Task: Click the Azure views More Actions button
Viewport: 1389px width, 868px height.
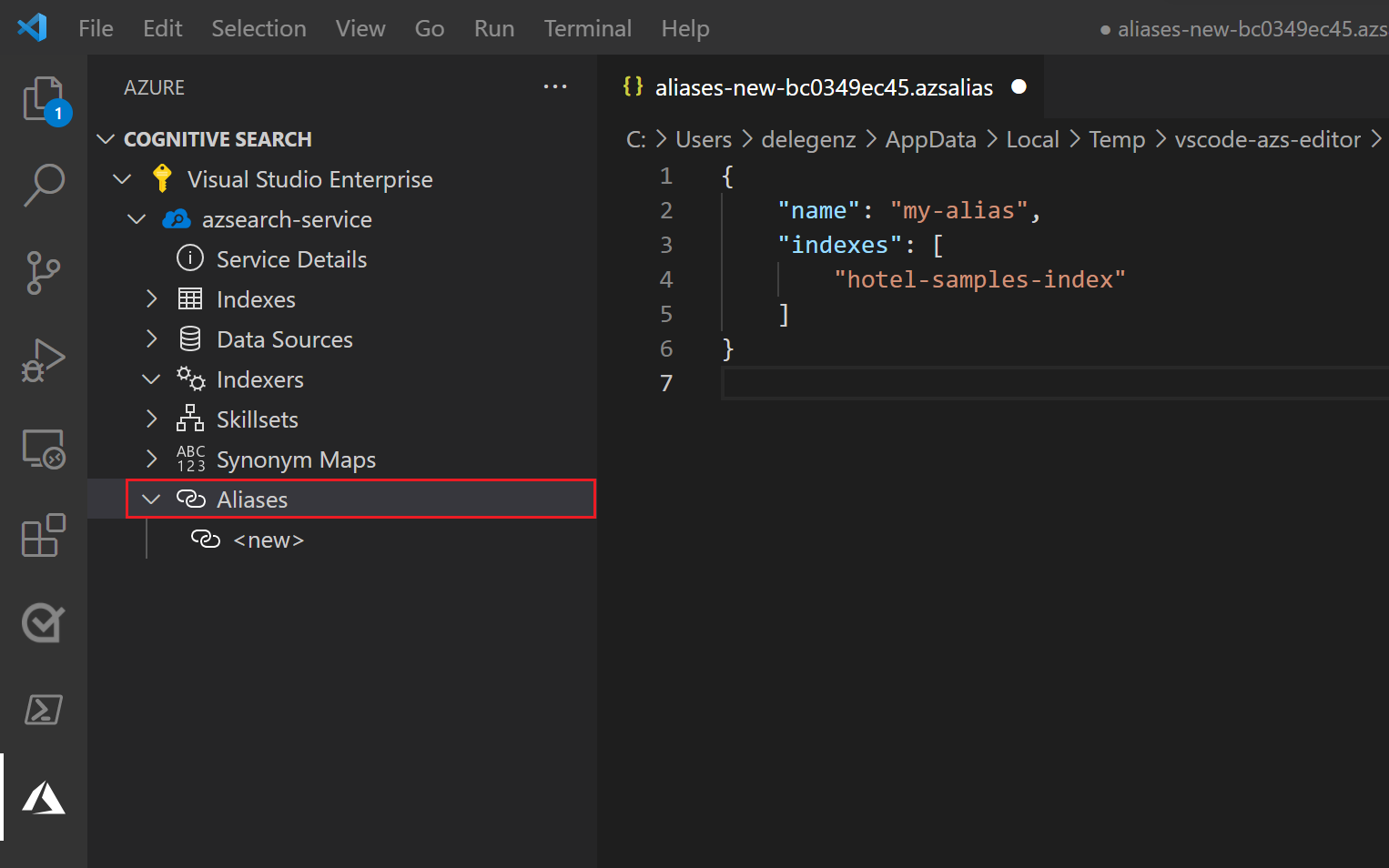Action: tap(555, 86)
